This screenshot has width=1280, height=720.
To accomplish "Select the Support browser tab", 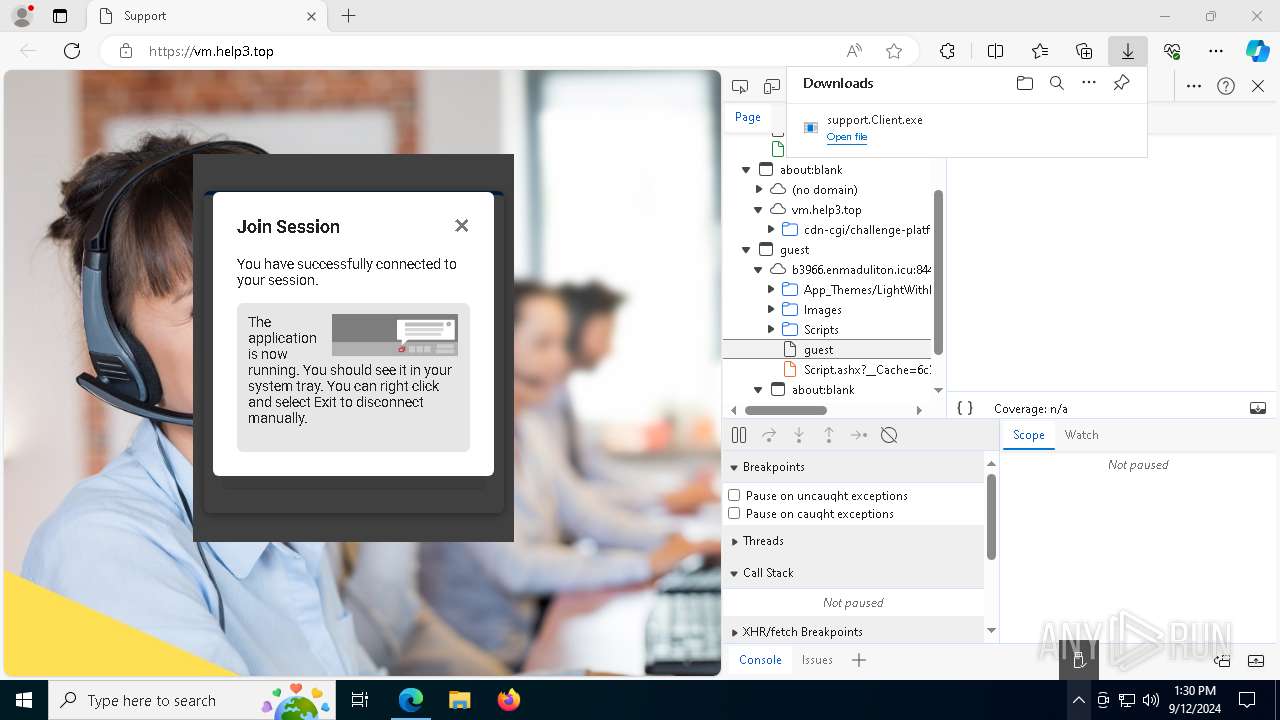I will (206, 16).
